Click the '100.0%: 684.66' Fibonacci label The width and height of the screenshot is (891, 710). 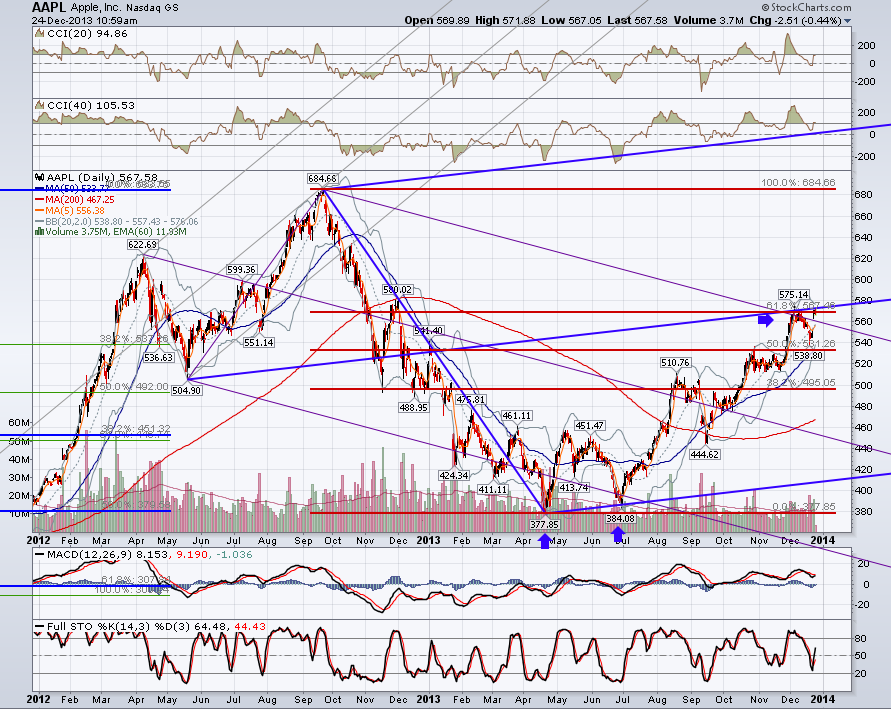coord(798,183)
